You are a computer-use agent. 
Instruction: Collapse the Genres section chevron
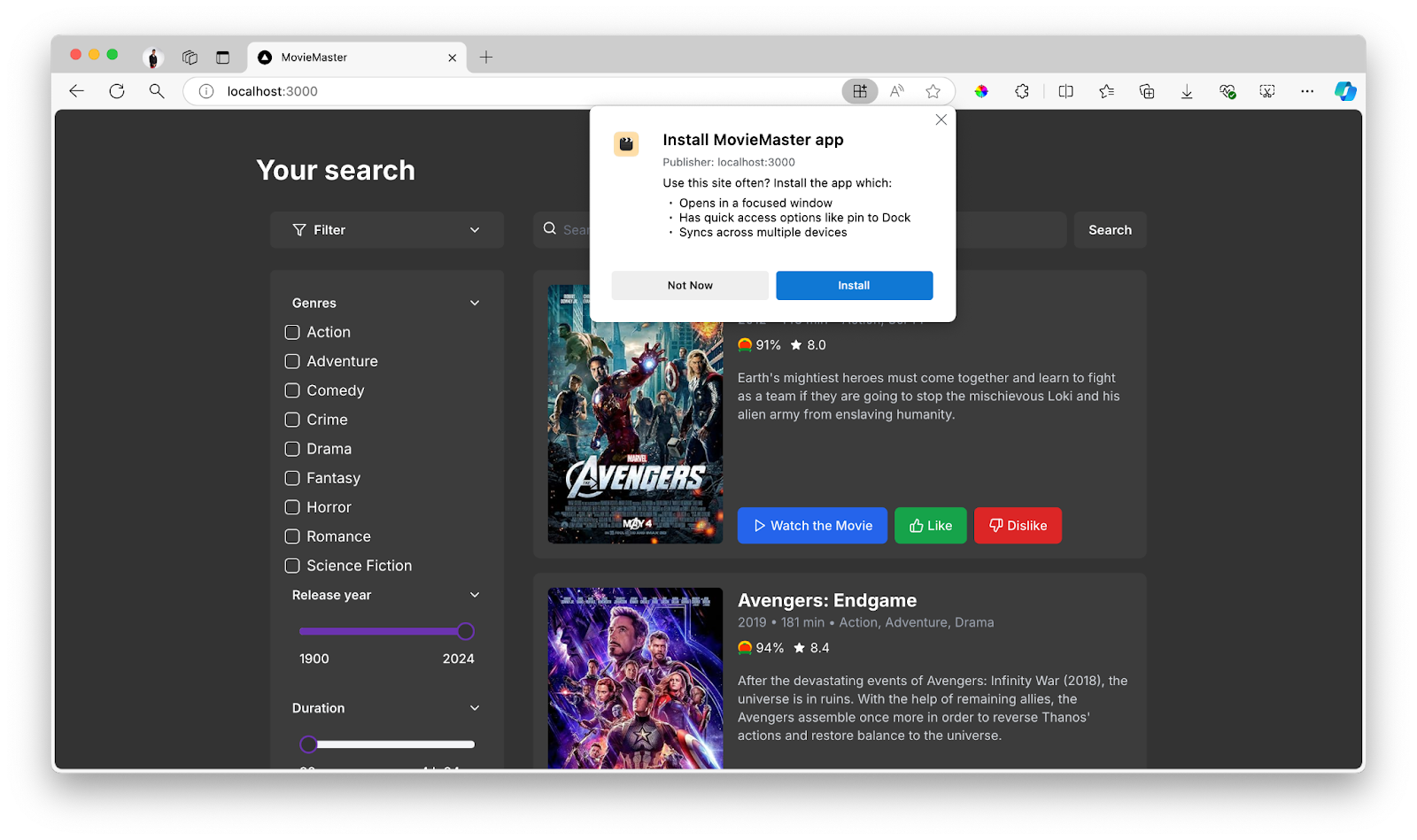point(475,303)
